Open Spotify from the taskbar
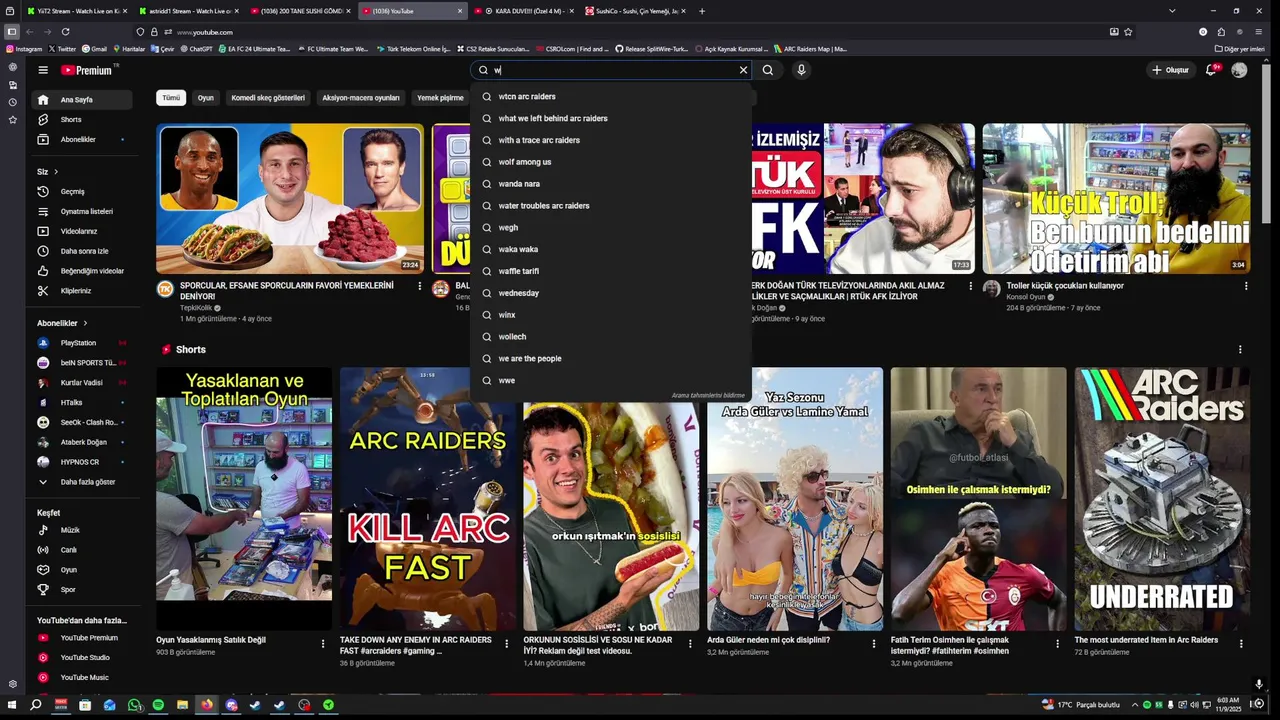 click(x=158, y=705)
